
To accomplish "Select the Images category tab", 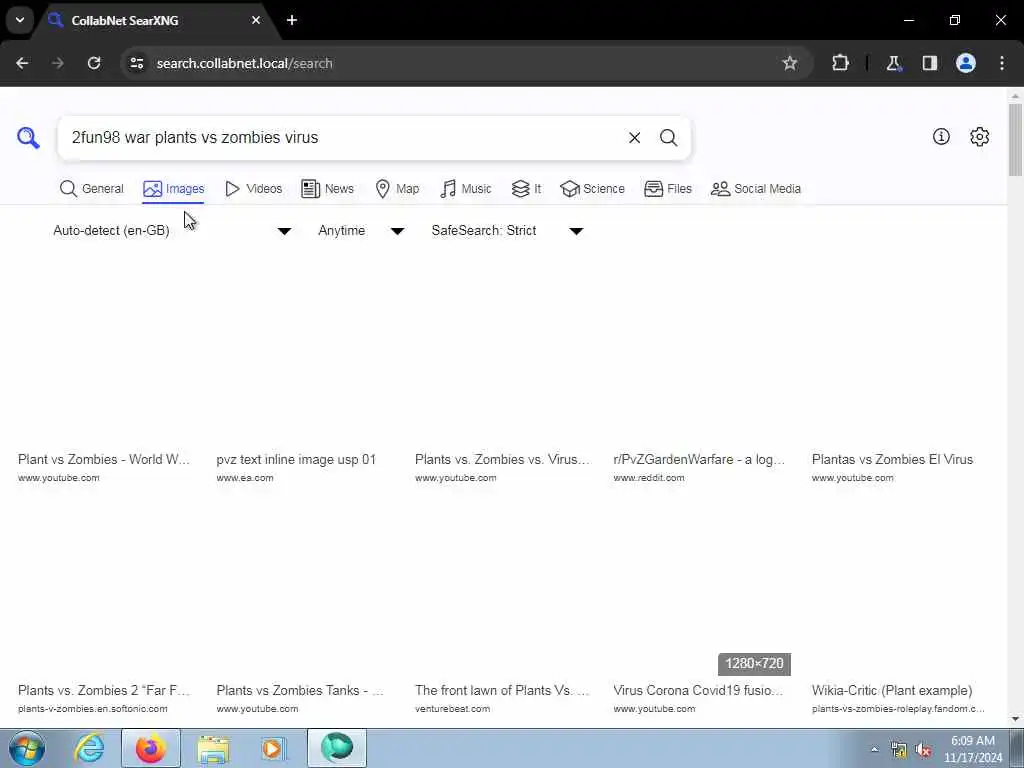I will click(x=174, y=189).
